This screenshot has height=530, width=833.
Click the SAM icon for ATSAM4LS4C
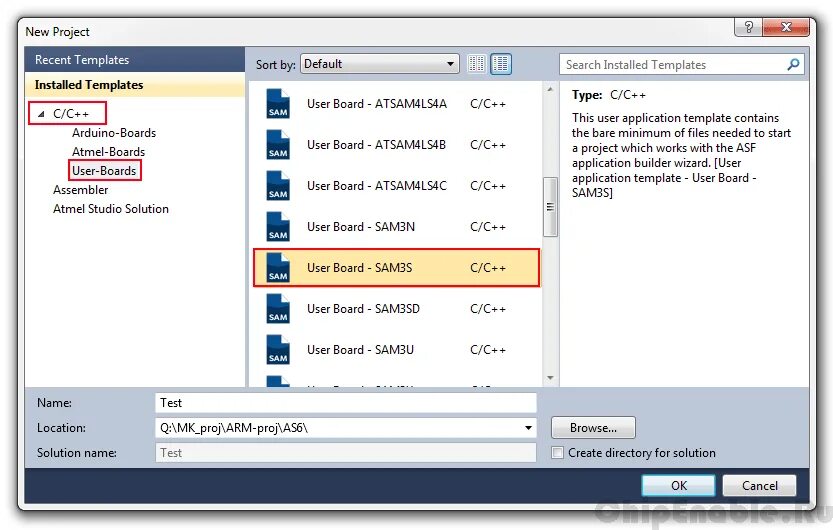click(x=278, y=185)
